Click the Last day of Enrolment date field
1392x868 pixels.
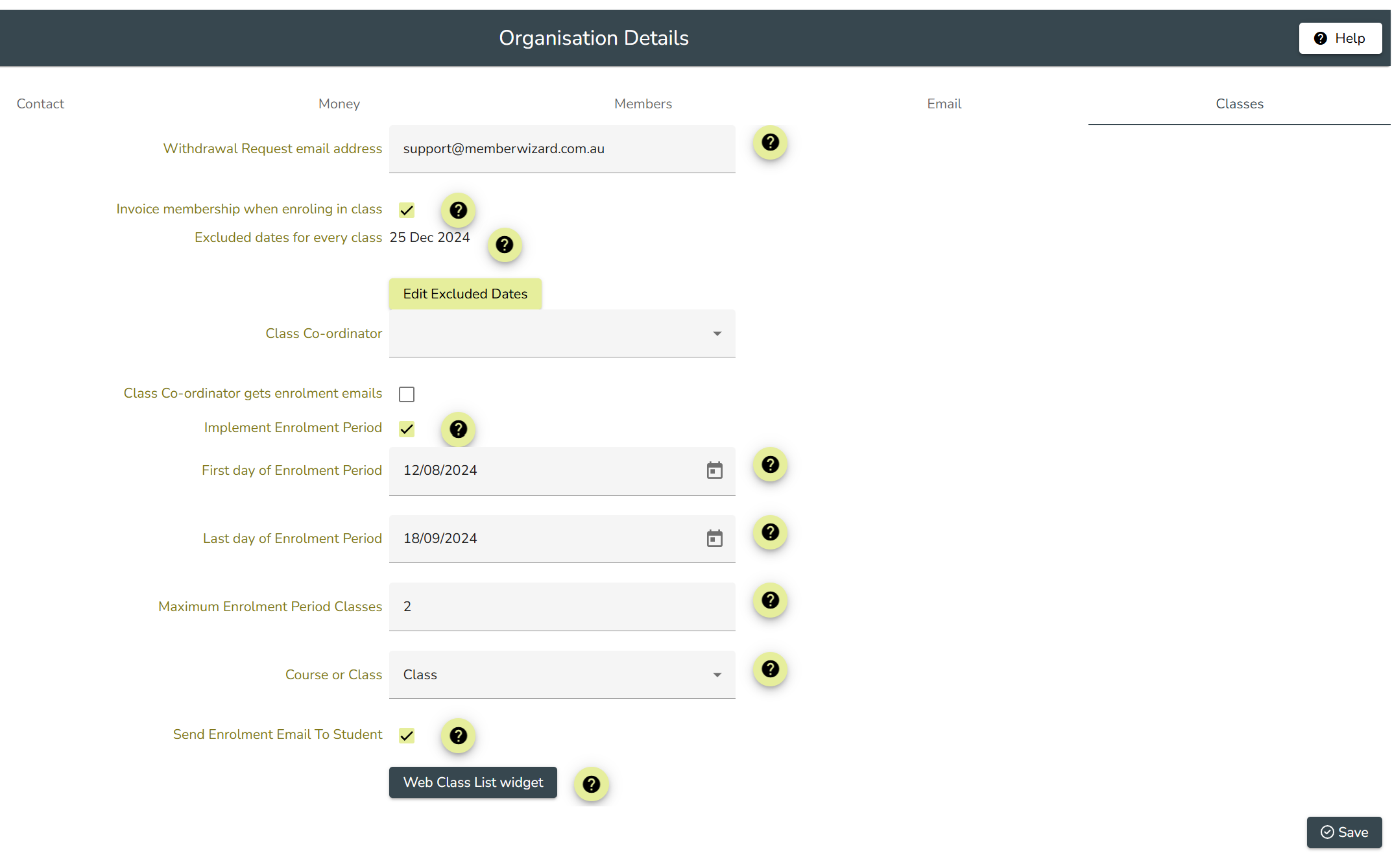point(562,538)
